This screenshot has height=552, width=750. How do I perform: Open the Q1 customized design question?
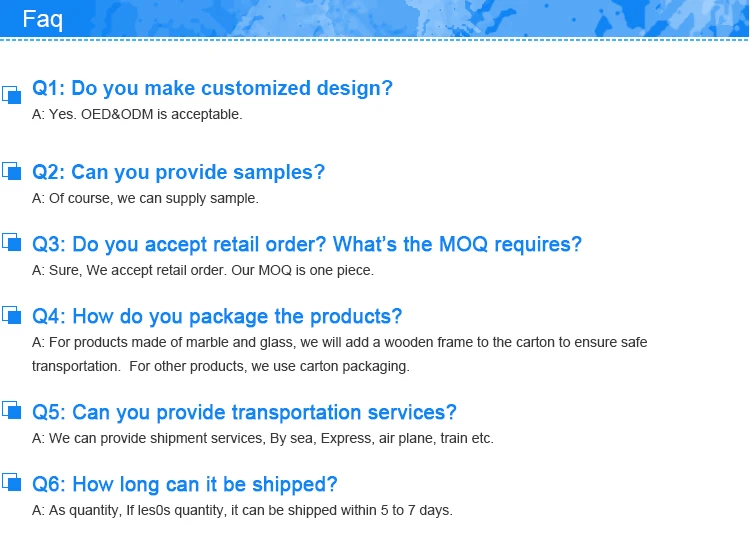(212, 88)
